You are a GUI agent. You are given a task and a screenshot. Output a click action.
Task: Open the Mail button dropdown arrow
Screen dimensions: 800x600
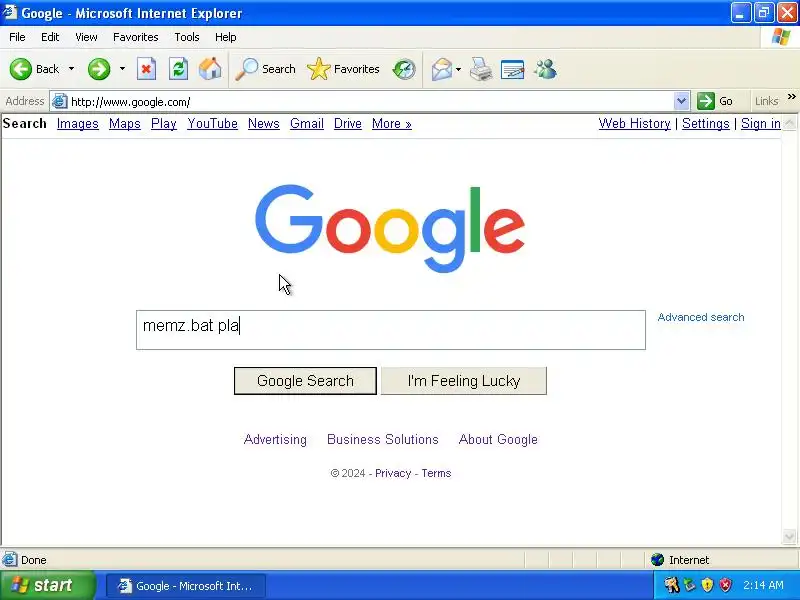458,69
